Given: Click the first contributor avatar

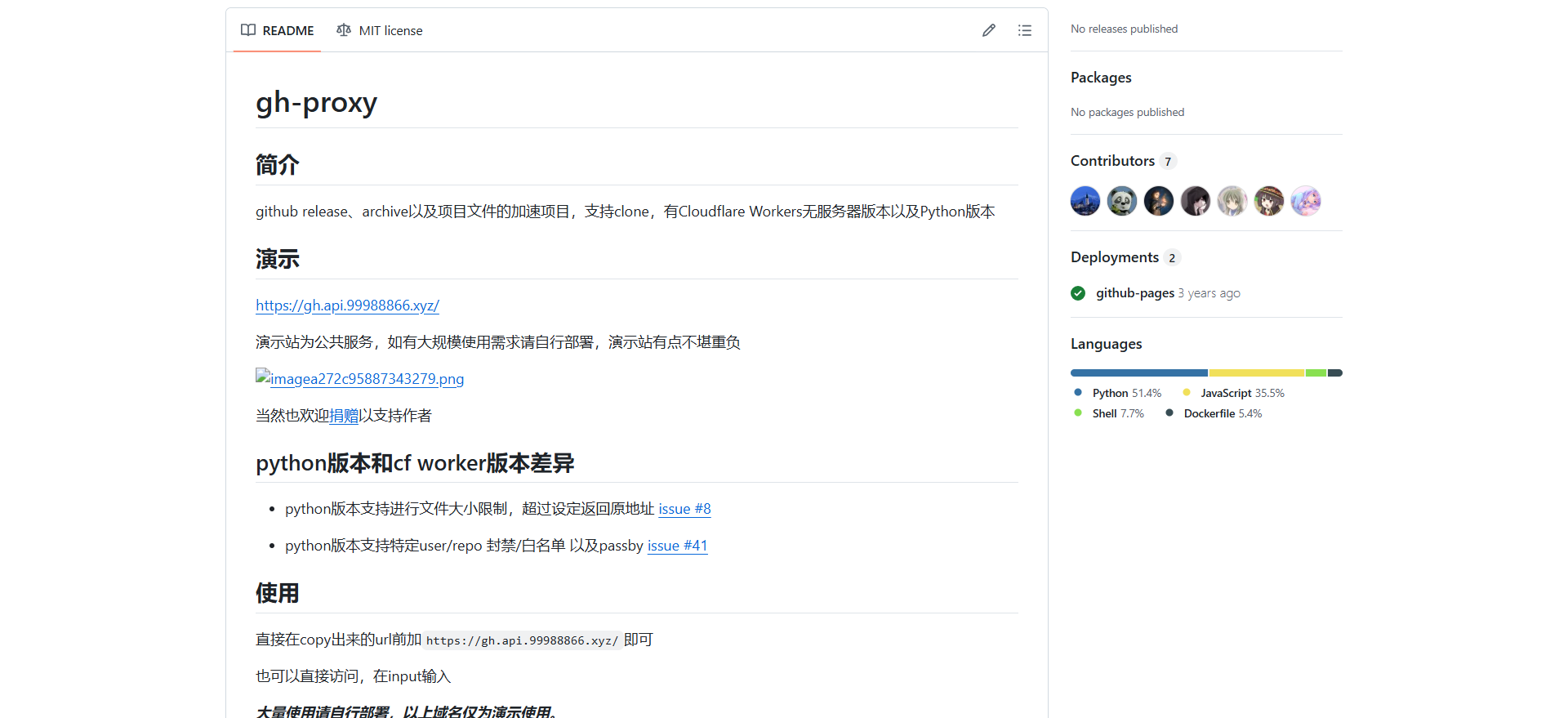Looking at the screenshot, I should pyautogui.click(x=1085, y=201).
